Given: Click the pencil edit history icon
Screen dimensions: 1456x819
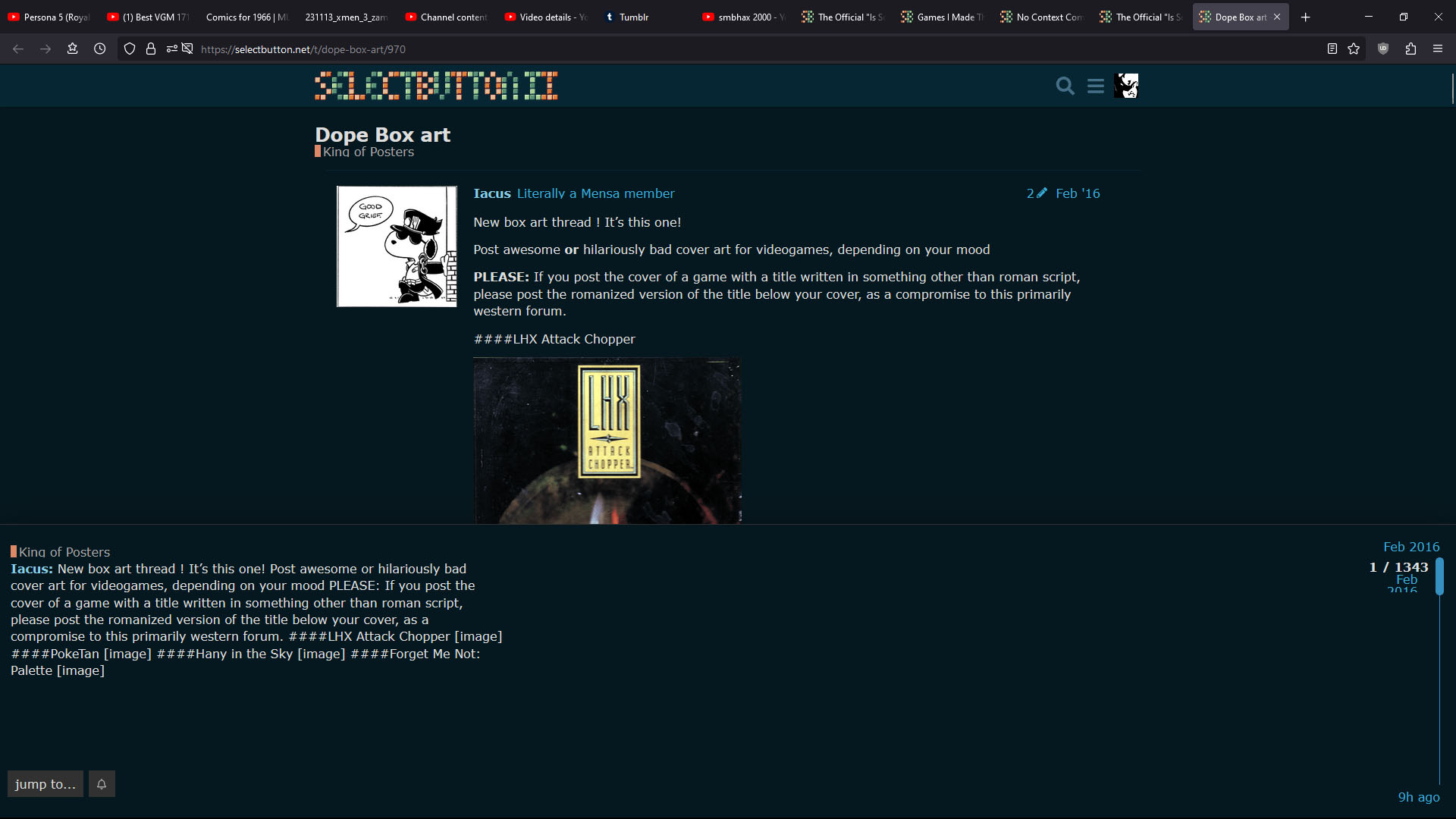Looking at the screenshot, I should (x=1041, y=193).
